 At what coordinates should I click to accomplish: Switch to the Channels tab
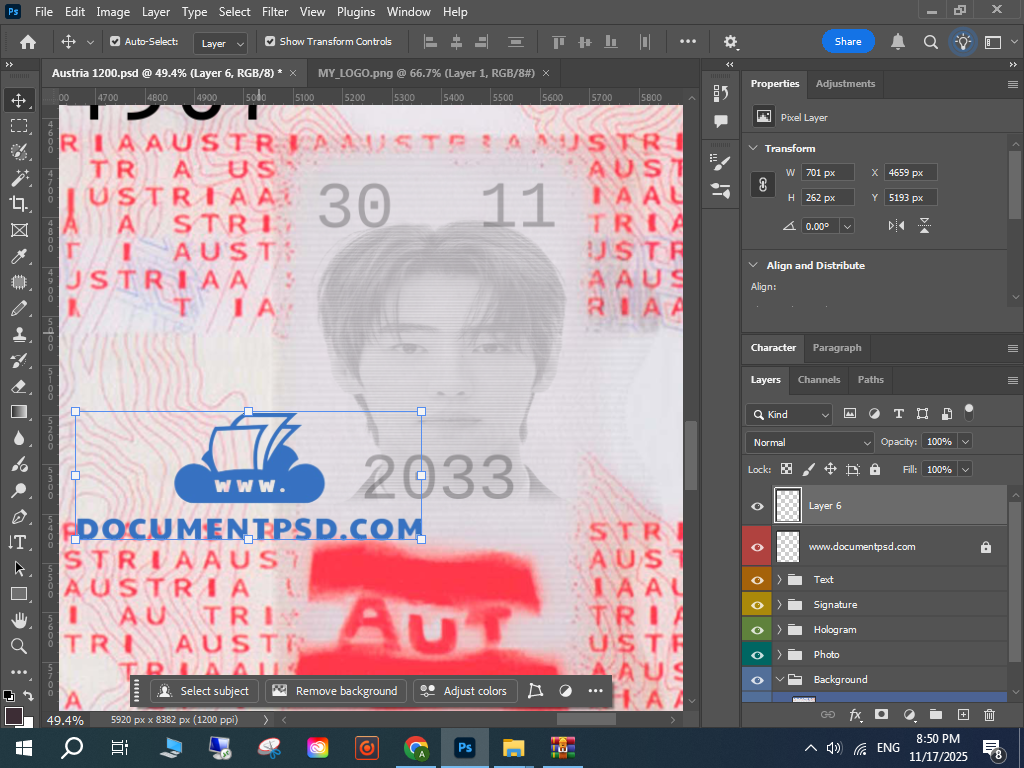click(x=818, y=380)
